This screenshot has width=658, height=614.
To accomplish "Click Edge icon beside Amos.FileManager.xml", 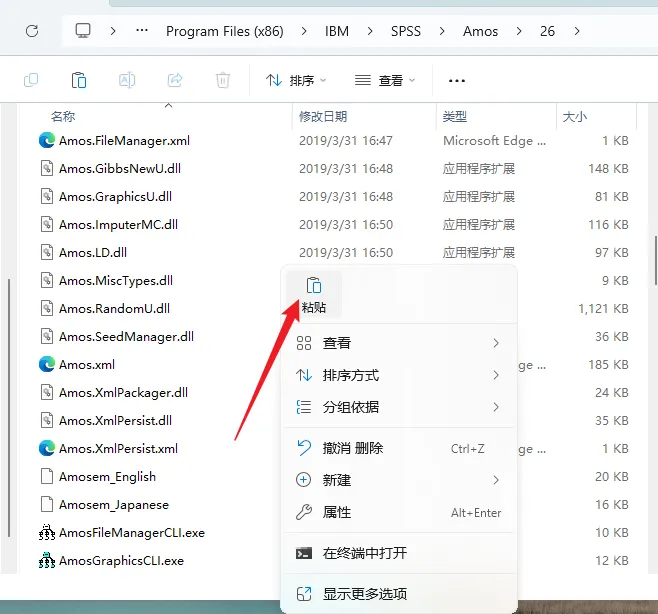I will point(47,140).
